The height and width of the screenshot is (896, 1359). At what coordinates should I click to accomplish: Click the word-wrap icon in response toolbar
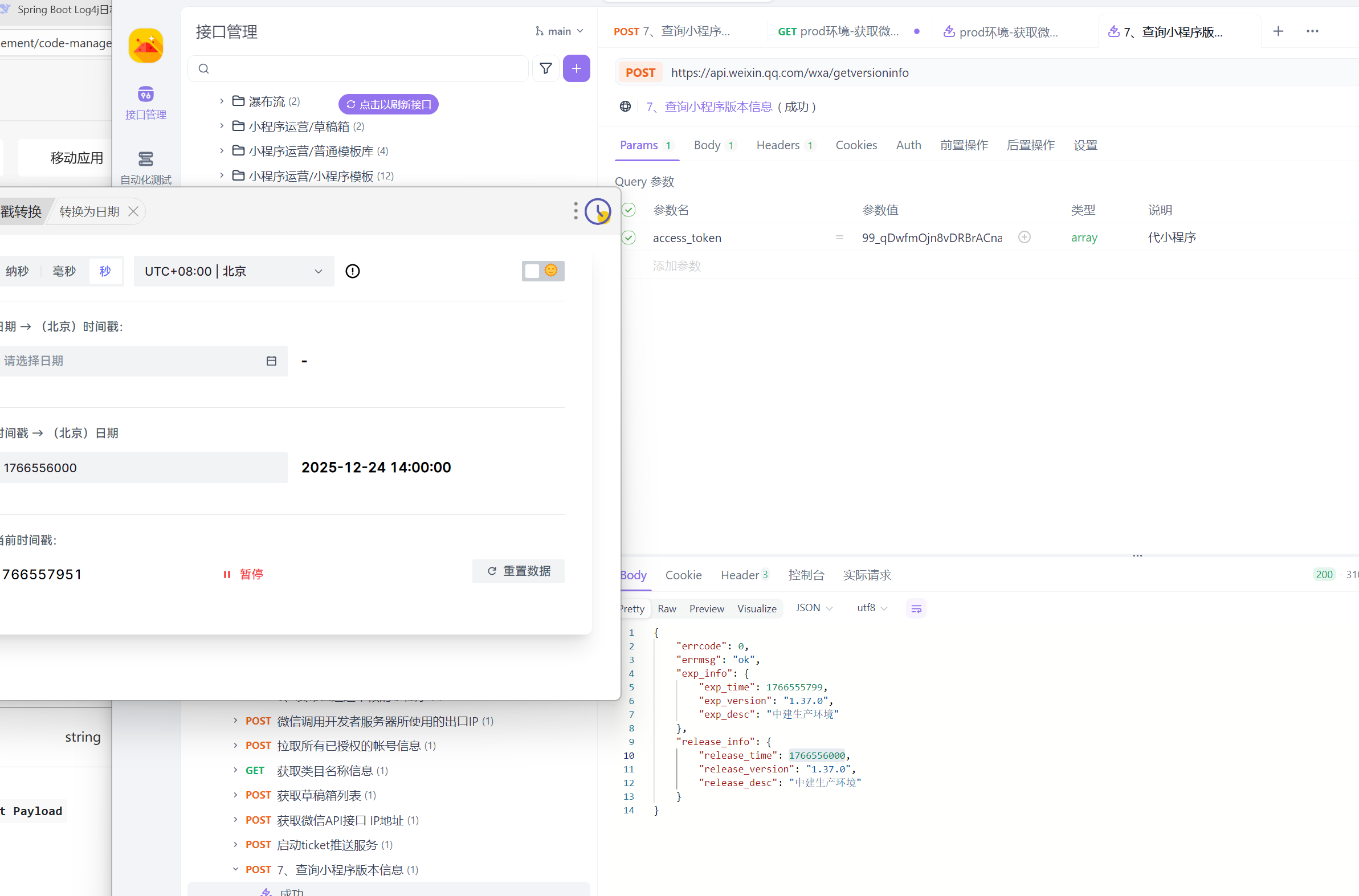pos(916,608)
